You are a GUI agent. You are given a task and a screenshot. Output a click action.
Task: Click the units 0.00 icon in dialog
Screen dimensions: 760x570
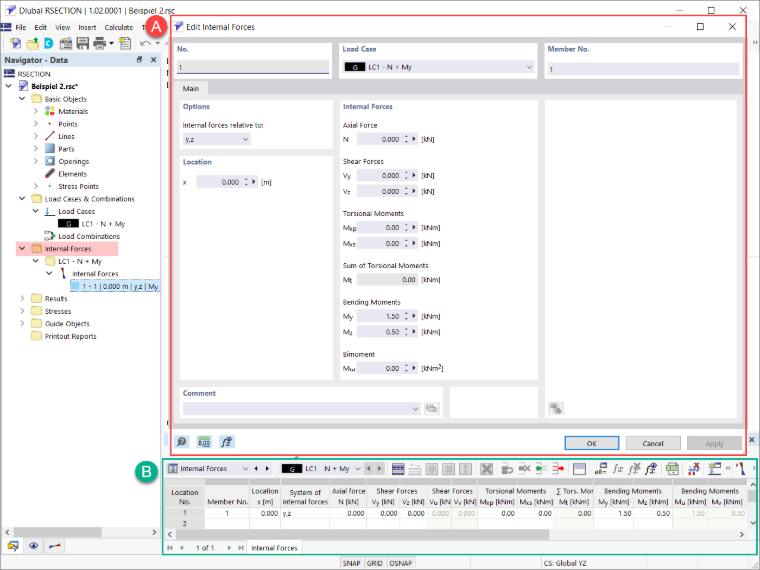[204, 442]
